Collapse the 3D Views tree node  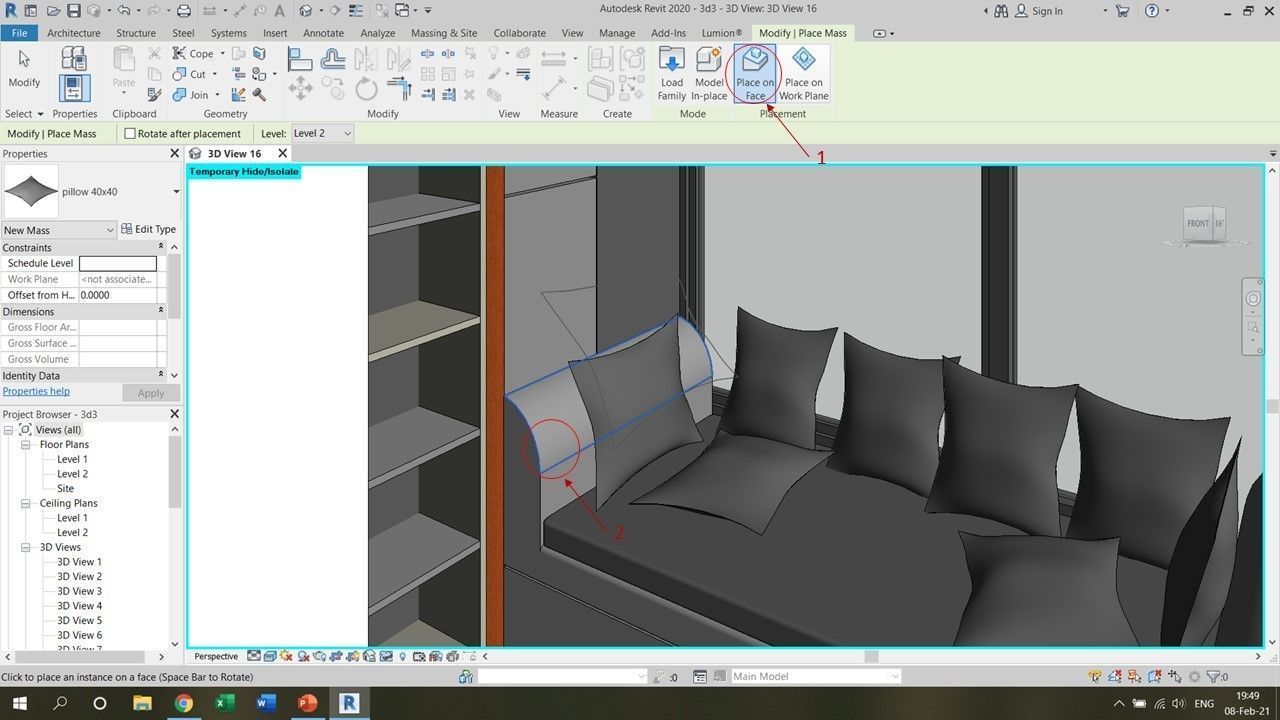pyautogui.click(x=26, y=548)
